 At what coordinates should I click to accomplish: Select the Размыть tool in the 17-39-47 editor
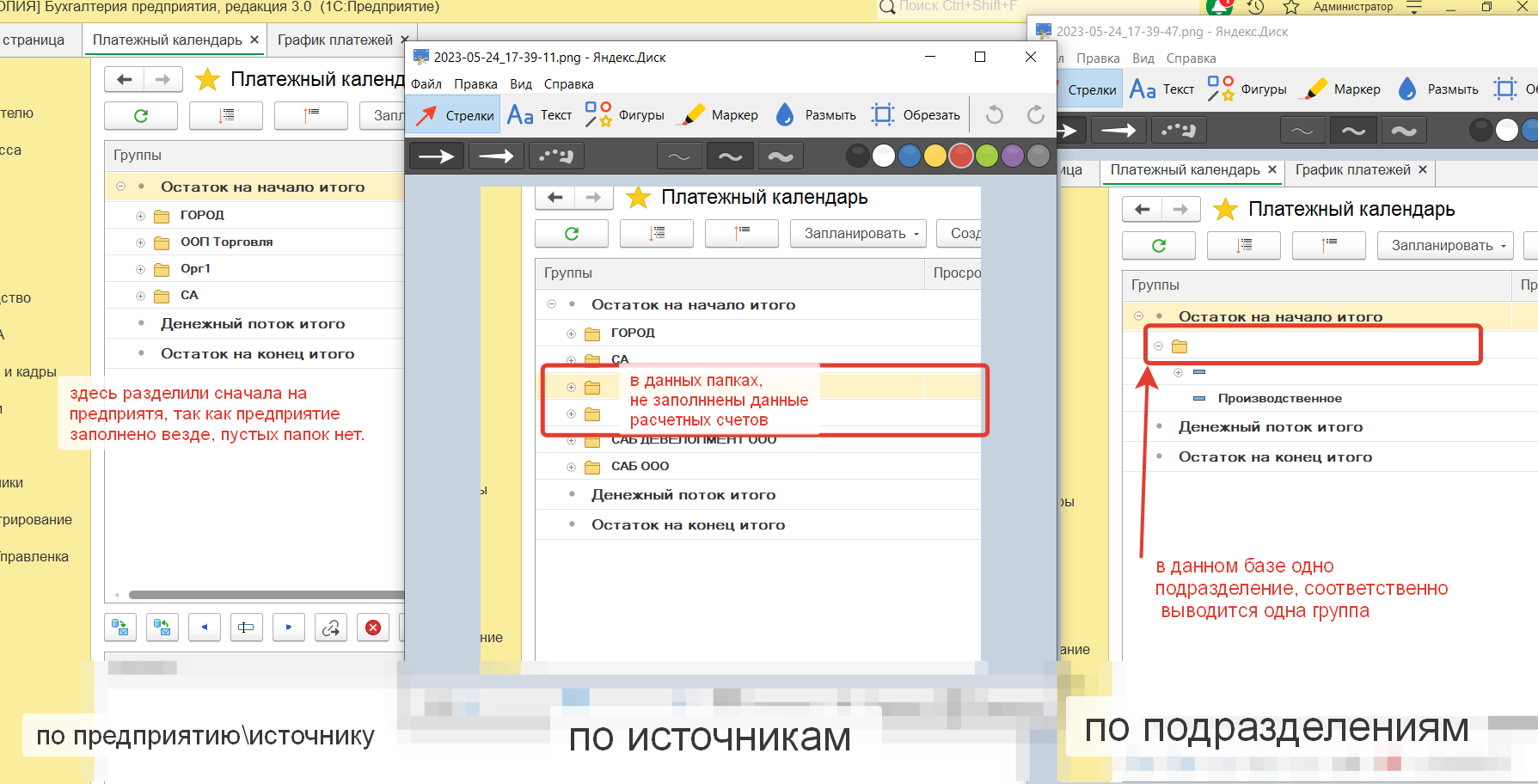[1437, 89]
